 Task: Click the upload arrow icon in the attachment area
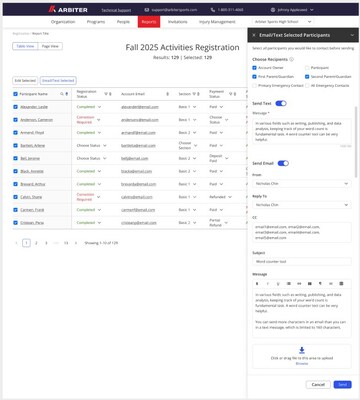[x=302, y=350]
